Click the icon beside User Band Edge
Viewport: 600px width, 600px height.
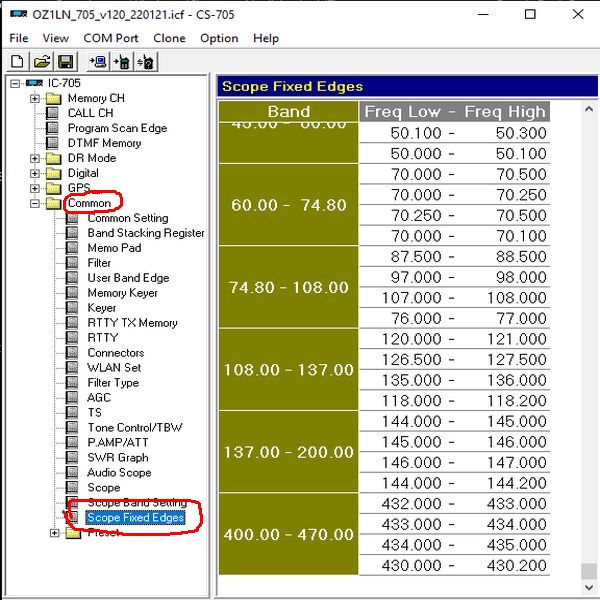pyautogui.click(x=72, y=277)
